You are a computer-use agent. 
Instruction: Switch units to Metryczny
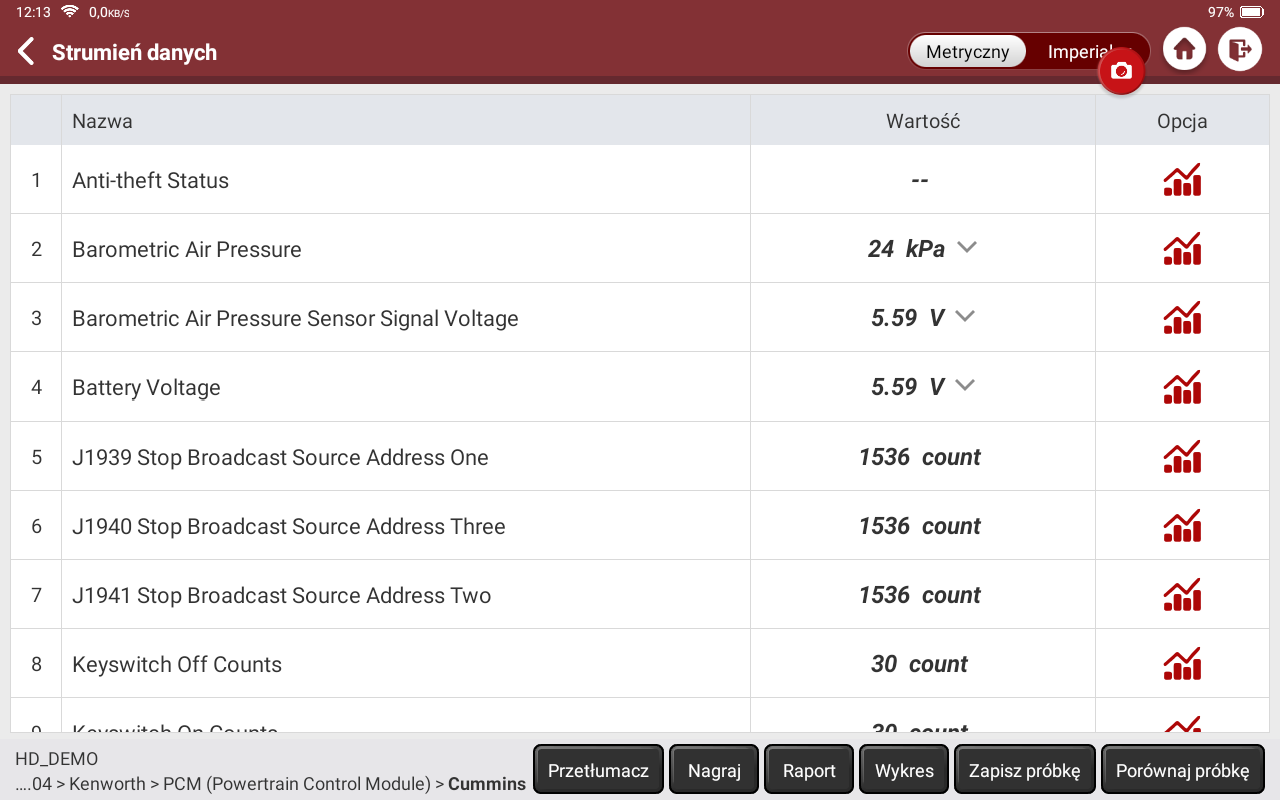(967, 52)
